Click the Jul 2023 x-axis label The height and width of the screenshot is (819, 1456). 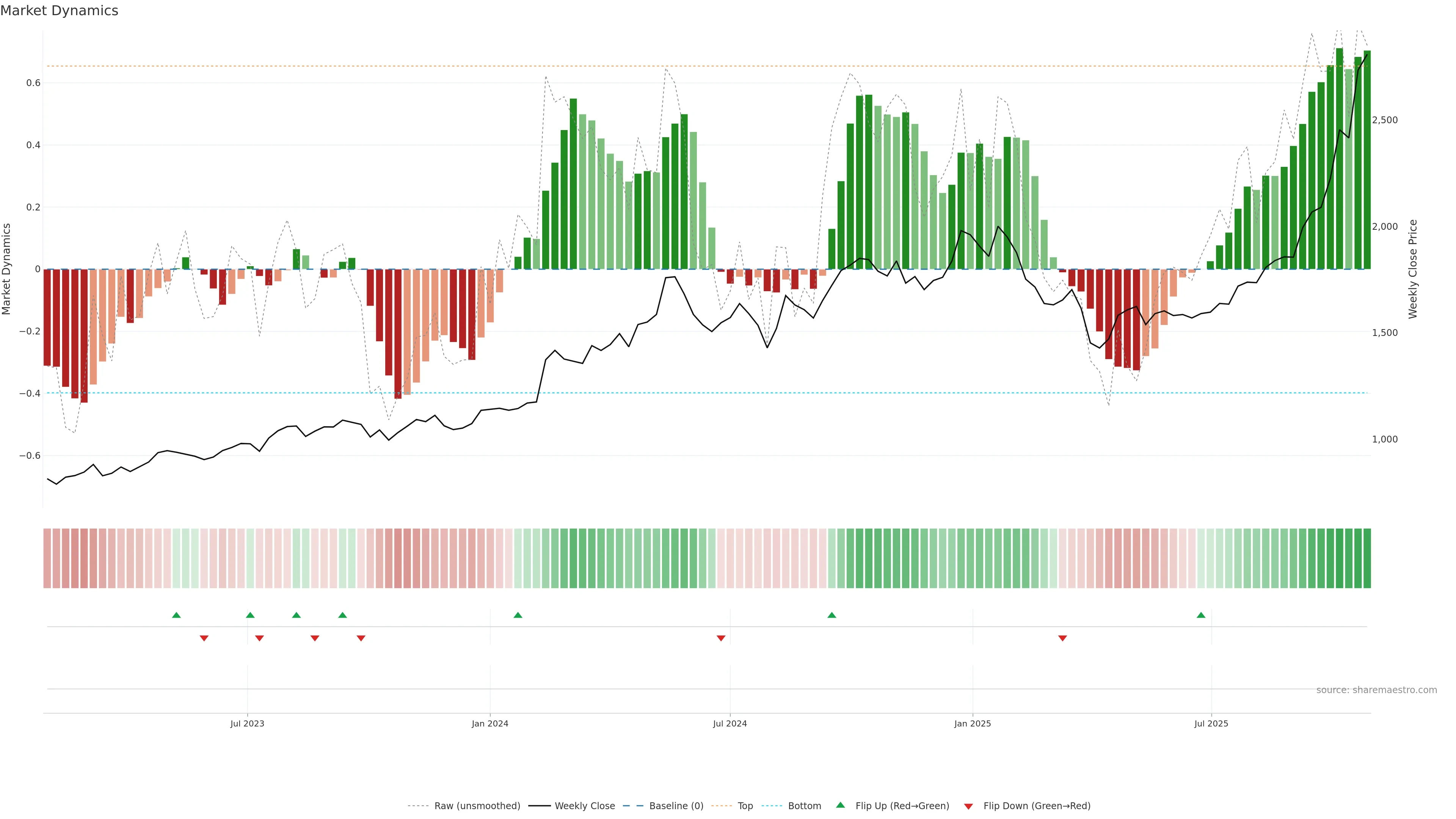(x=247, y=723)
